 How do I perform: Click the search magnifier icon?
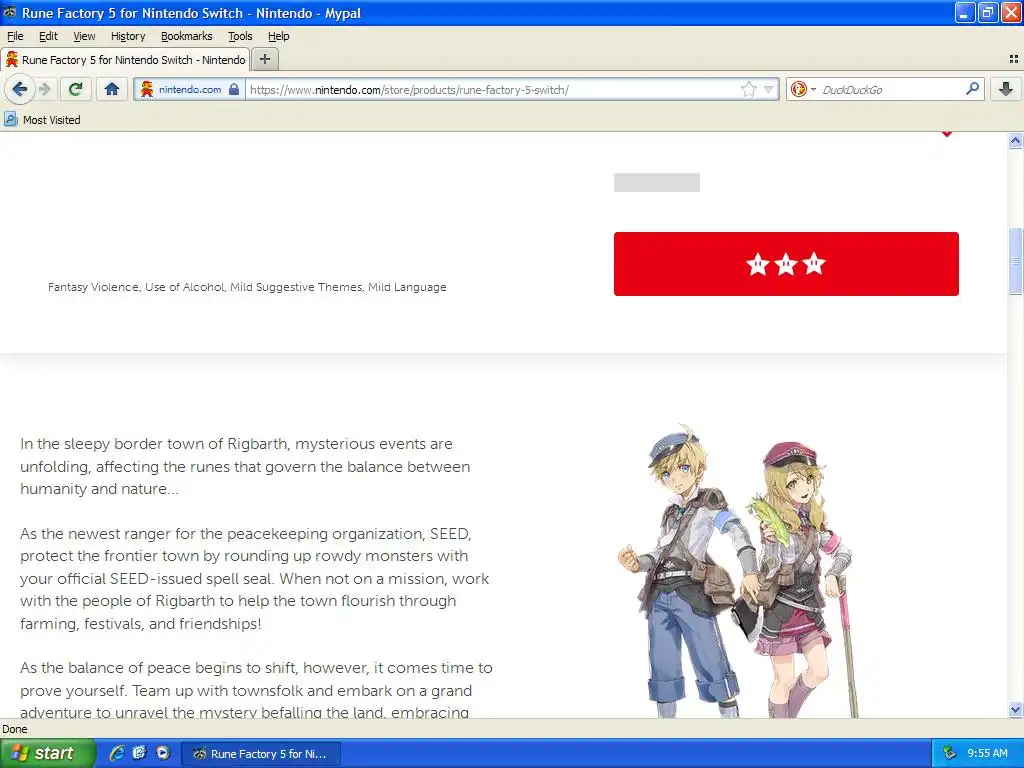pos(972,89)
